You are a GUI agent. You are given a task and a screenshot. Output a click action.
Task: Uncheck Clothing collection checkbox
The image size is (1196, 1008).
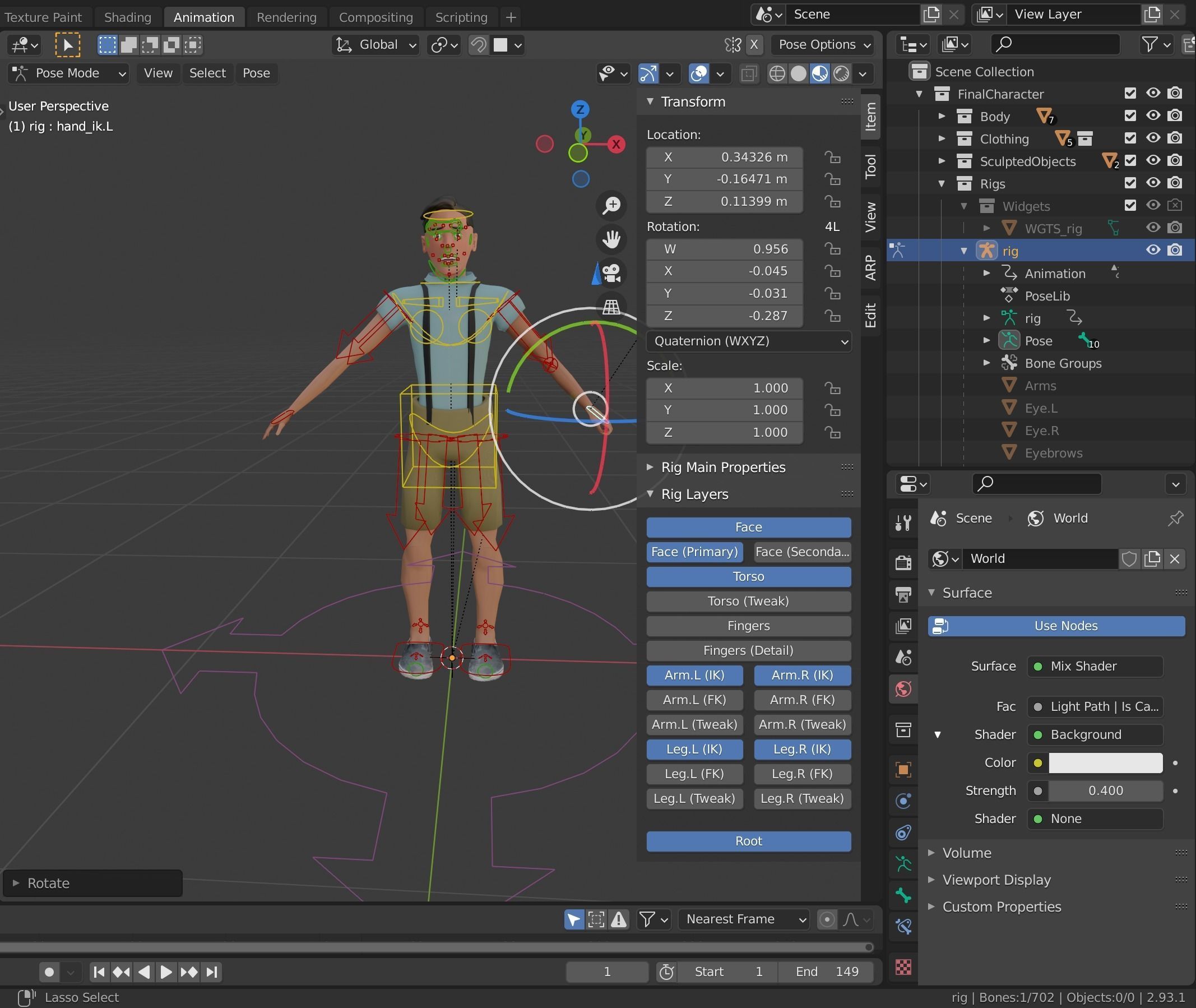1130,138
